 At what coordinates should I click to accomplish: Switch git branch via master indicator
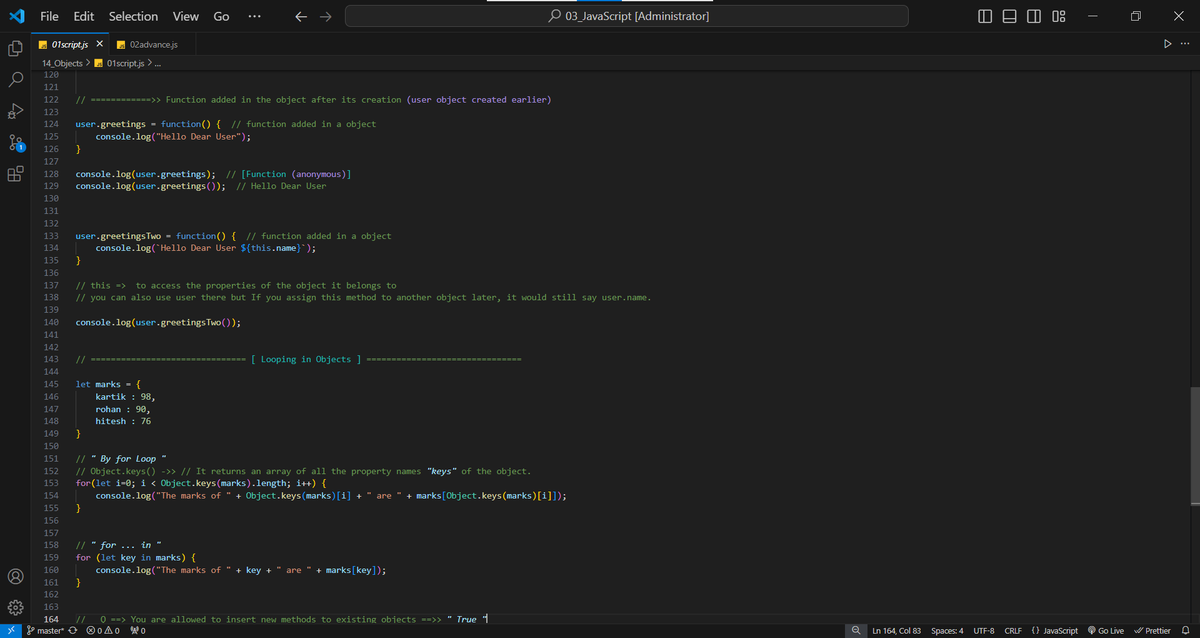point(46,631)
